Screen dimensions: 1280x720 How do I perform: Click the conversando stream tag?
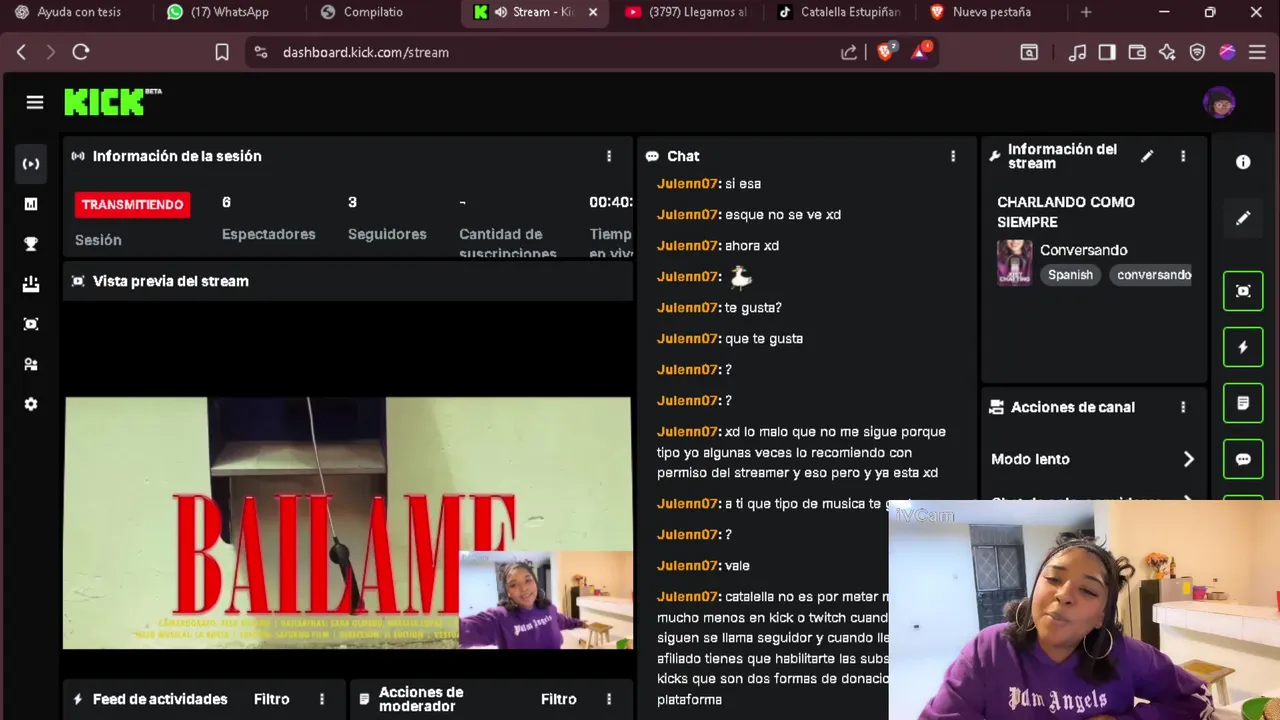coord(1152,275)
